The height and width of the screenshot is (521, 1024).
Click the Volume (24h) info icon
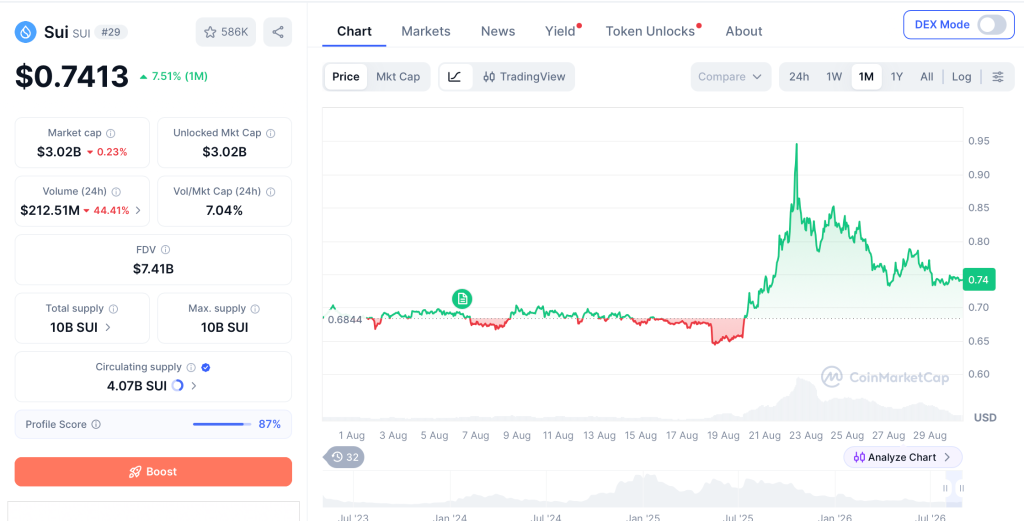coord(116,192)
